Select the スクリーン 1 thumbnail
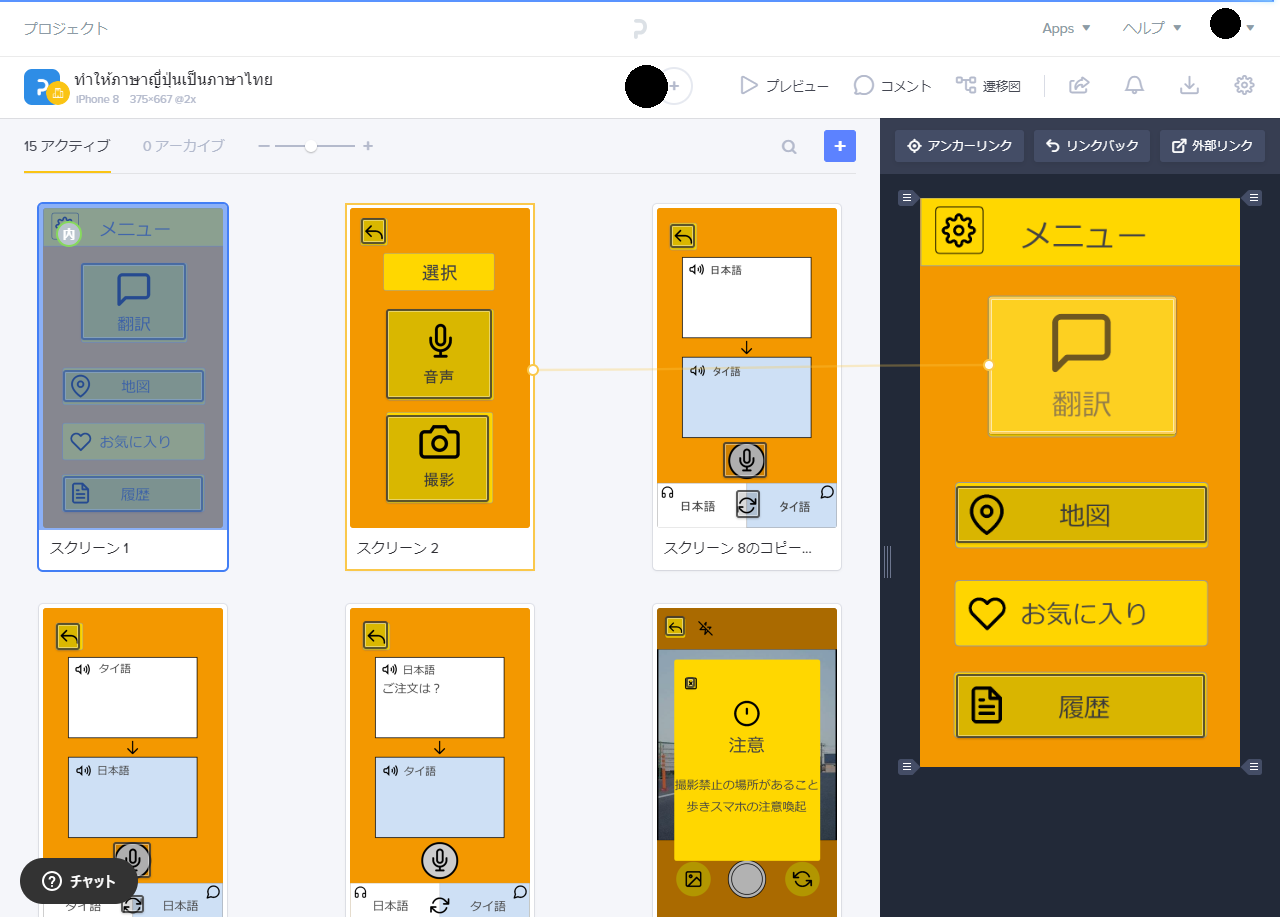The image size is (1280, 917). click(x=133, y=387)
